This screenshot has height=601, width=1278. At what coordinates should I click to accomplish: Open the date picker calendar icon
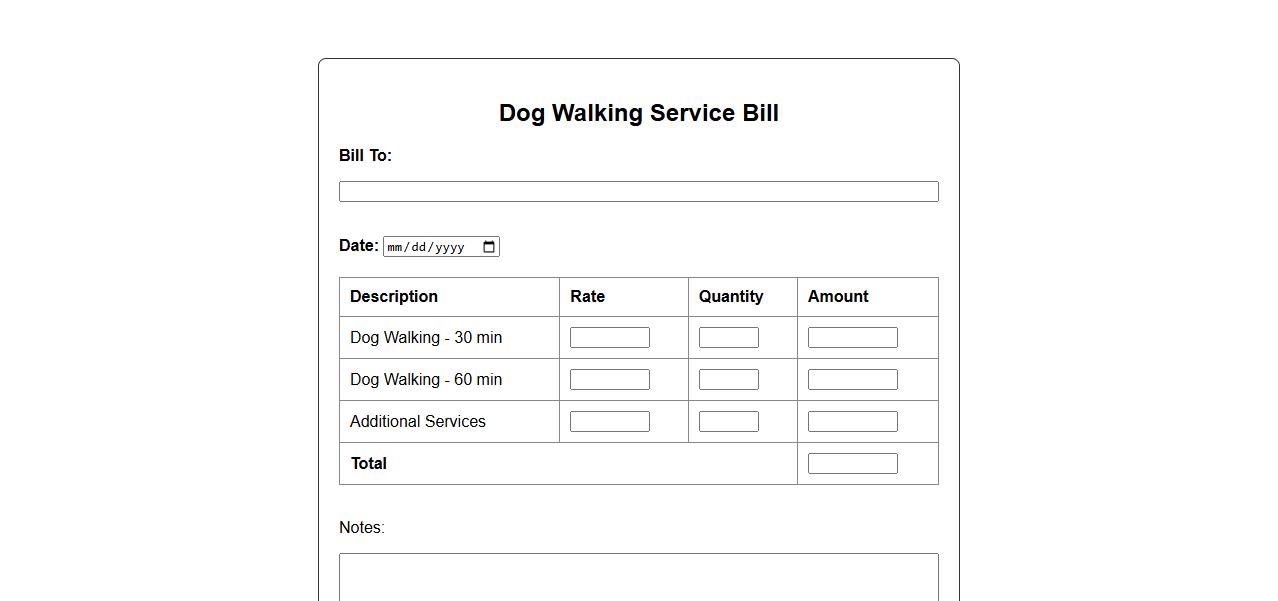(x=489, y=247)
